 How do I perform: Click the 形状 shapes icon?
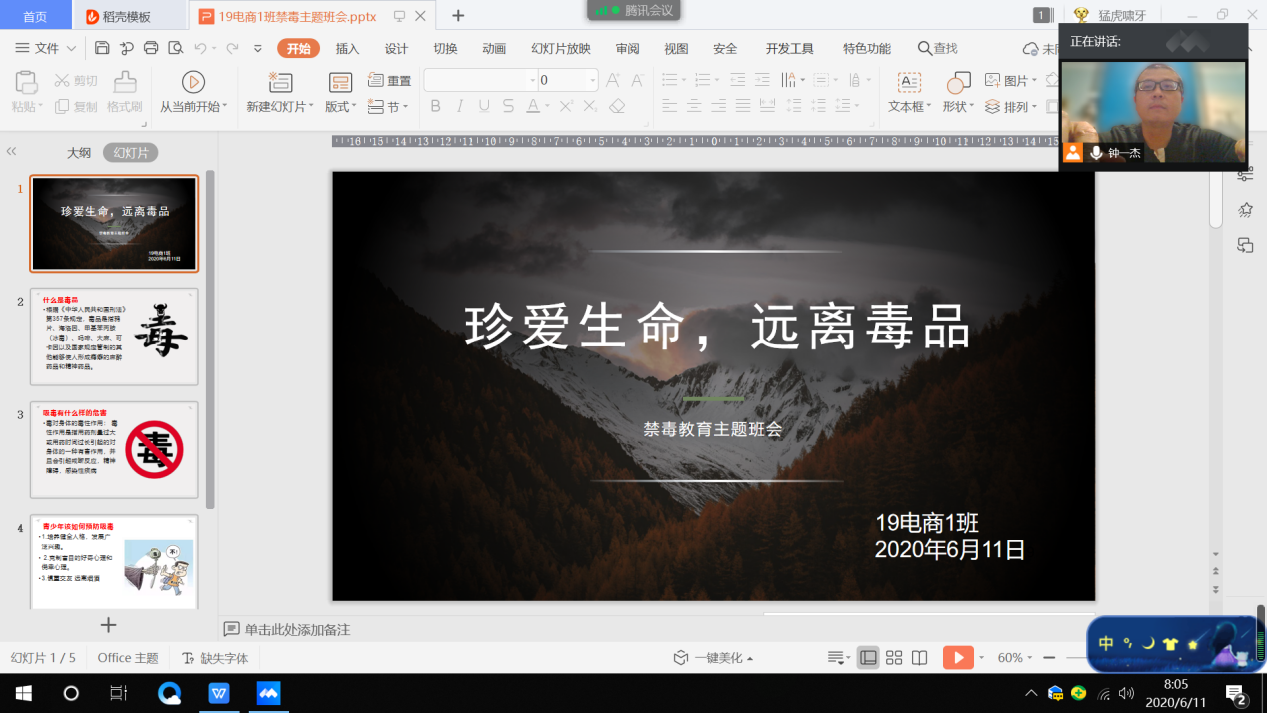coord(958,82)
